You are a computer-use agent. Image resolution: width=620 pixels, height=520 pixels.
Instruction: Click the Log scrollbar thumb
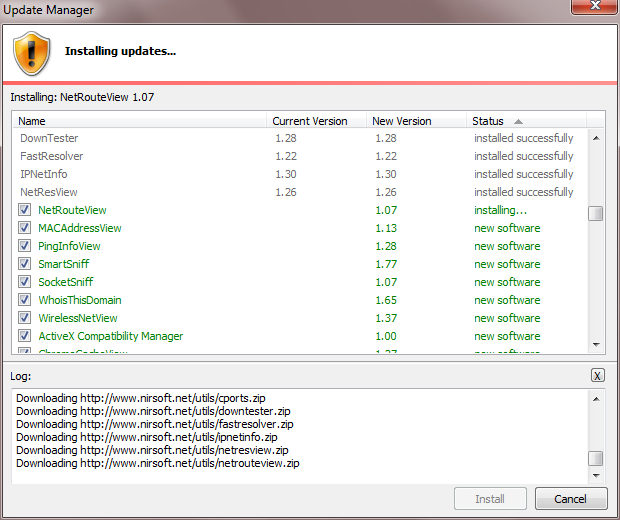coord(595,459)
